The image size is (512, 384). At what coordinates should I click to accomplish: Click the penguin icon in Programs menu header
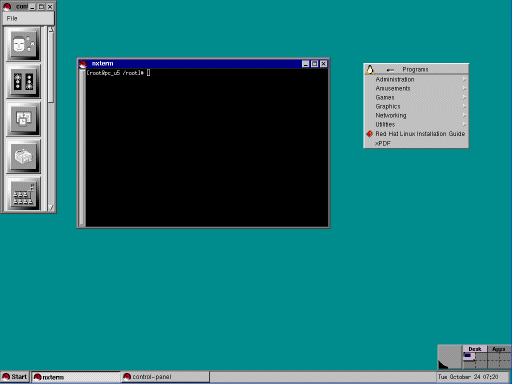370,69
